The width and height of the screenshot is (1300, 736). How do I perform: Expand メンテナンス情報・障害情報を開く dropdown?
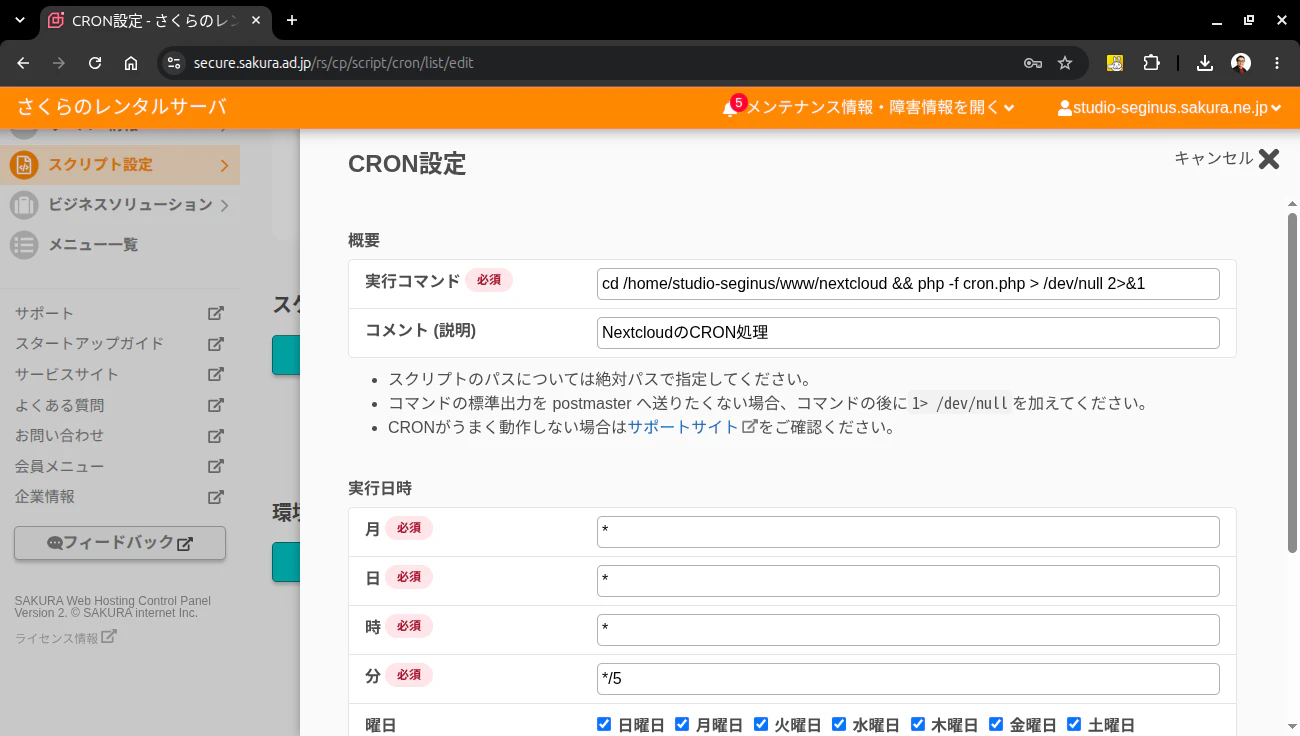tap(881, 107)
